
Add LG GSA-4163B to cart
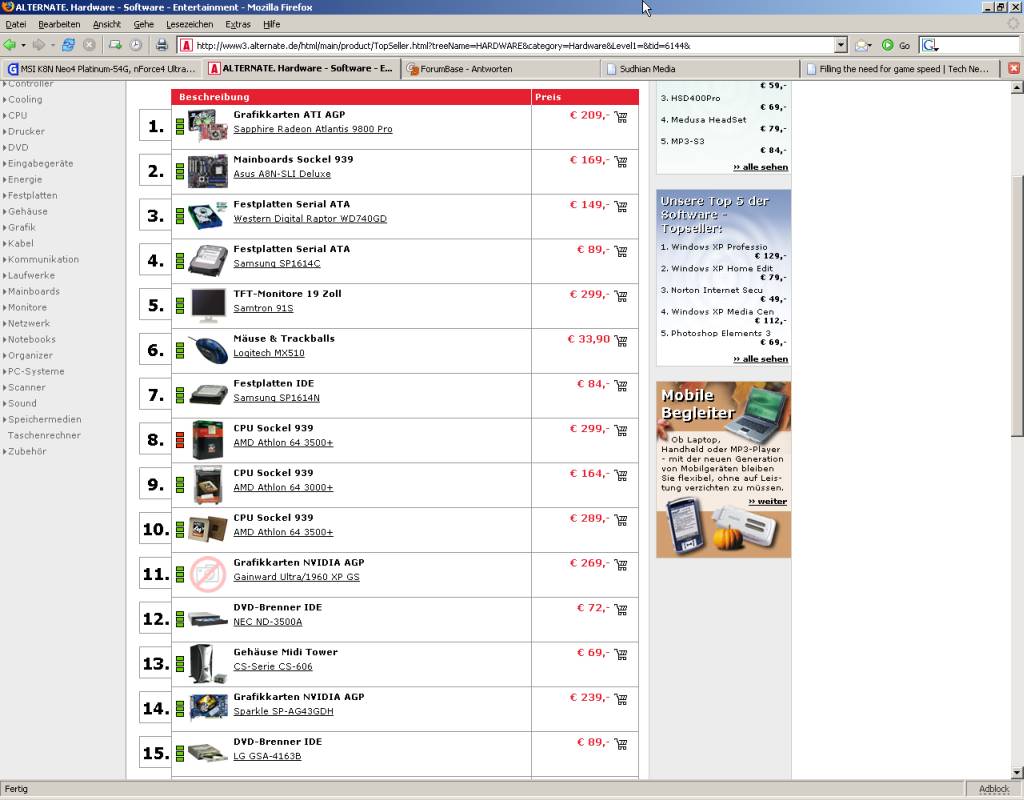[x=620, y=743]
